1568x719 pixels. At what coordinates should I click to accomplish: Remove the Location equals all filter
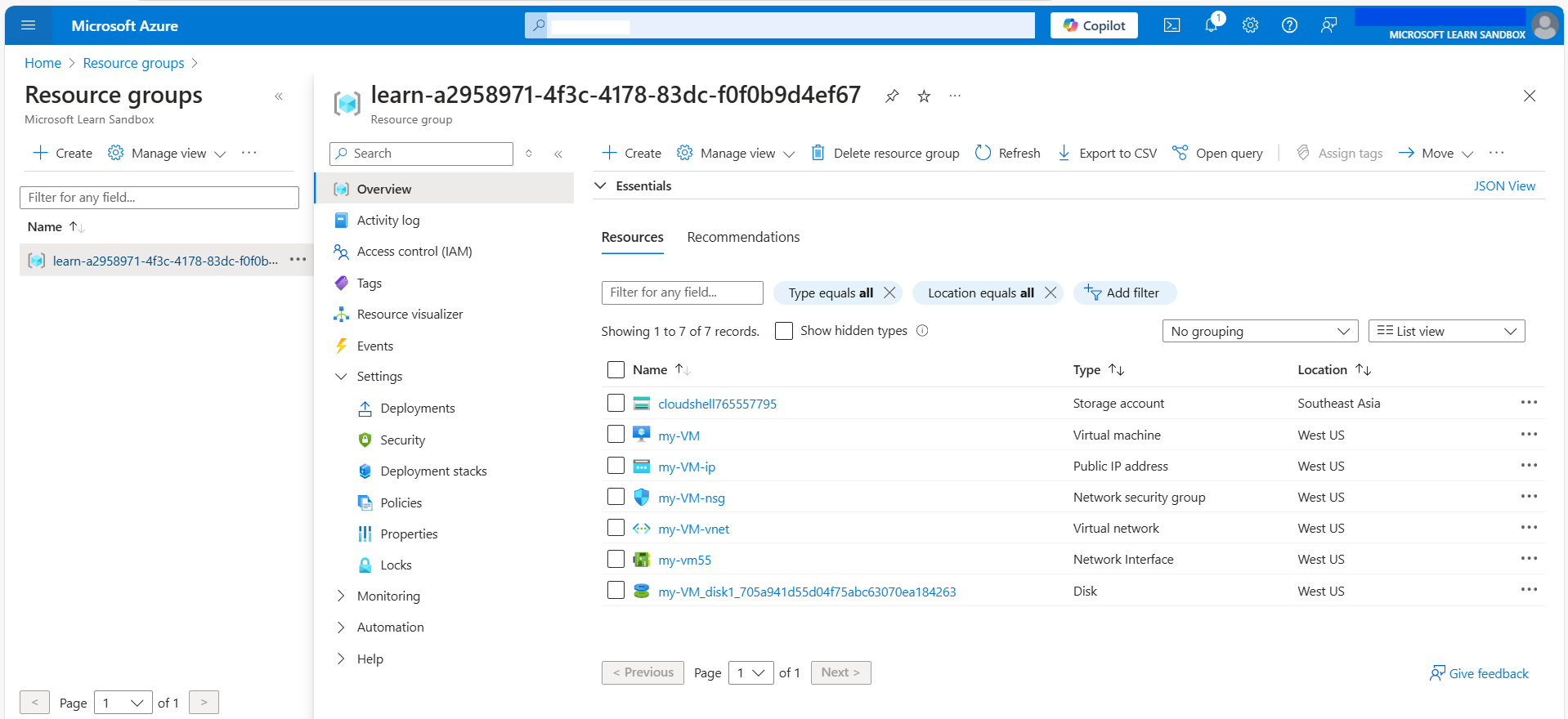click(1051, 293)
